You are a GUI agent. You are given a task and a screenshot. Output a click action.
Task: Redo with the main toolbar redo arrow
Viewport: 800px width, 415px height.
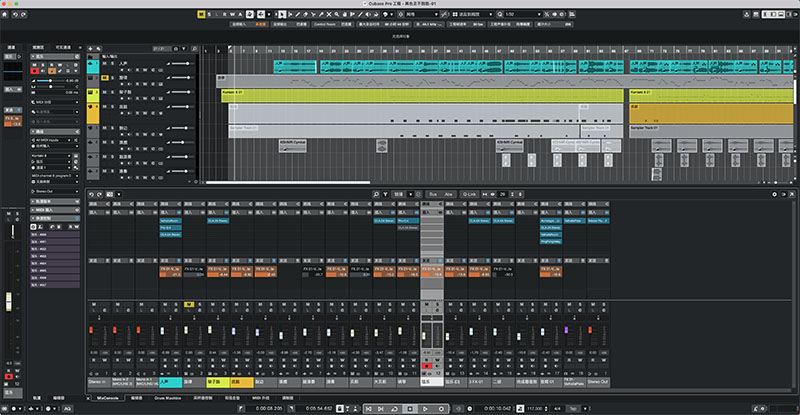(x=23, y=14)
